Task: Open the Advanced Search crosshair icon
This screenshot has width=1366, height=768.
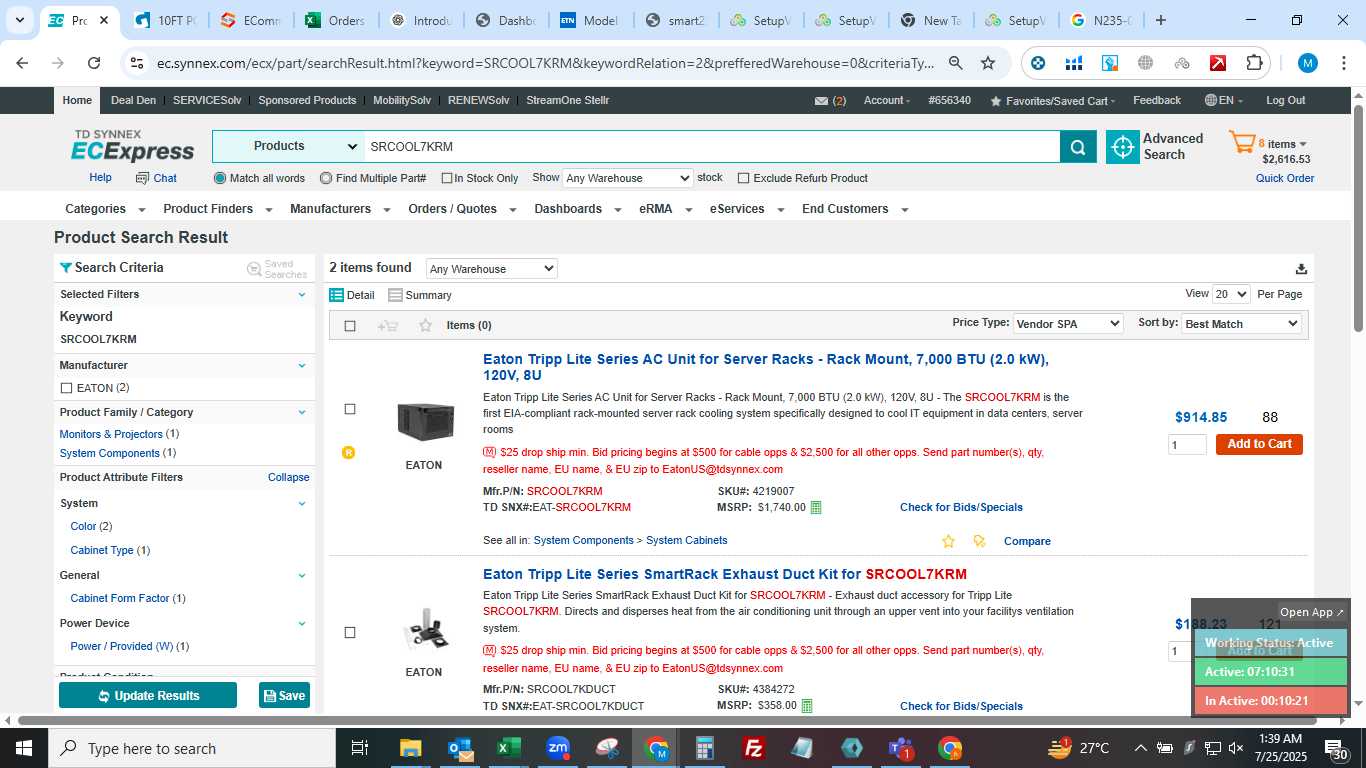Action: point(1122,147)
